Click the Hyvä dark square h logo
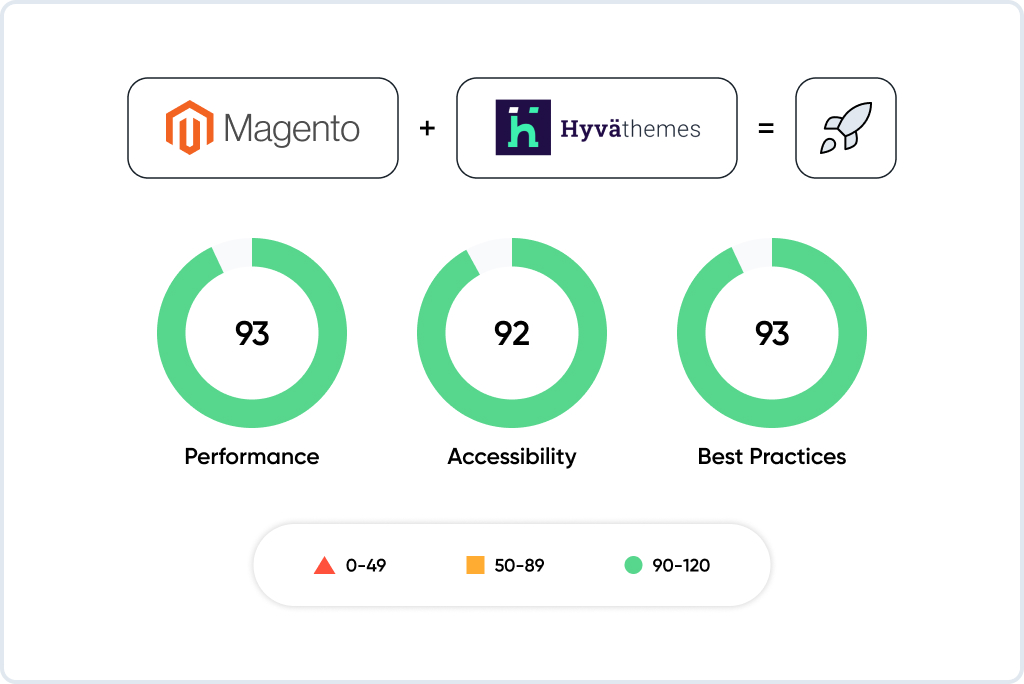Screen dimensions: 1024x684 [x=523, y=127]
